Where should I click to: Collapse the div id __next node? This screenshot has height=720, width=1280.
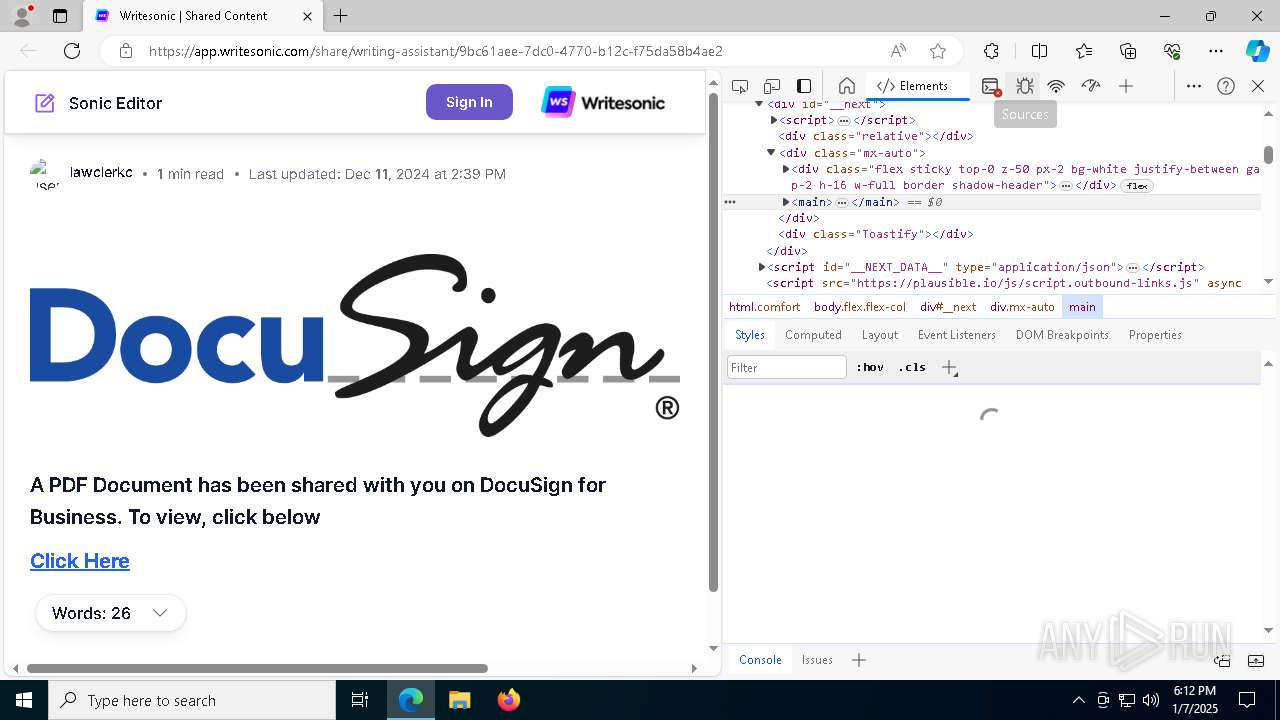759,104
